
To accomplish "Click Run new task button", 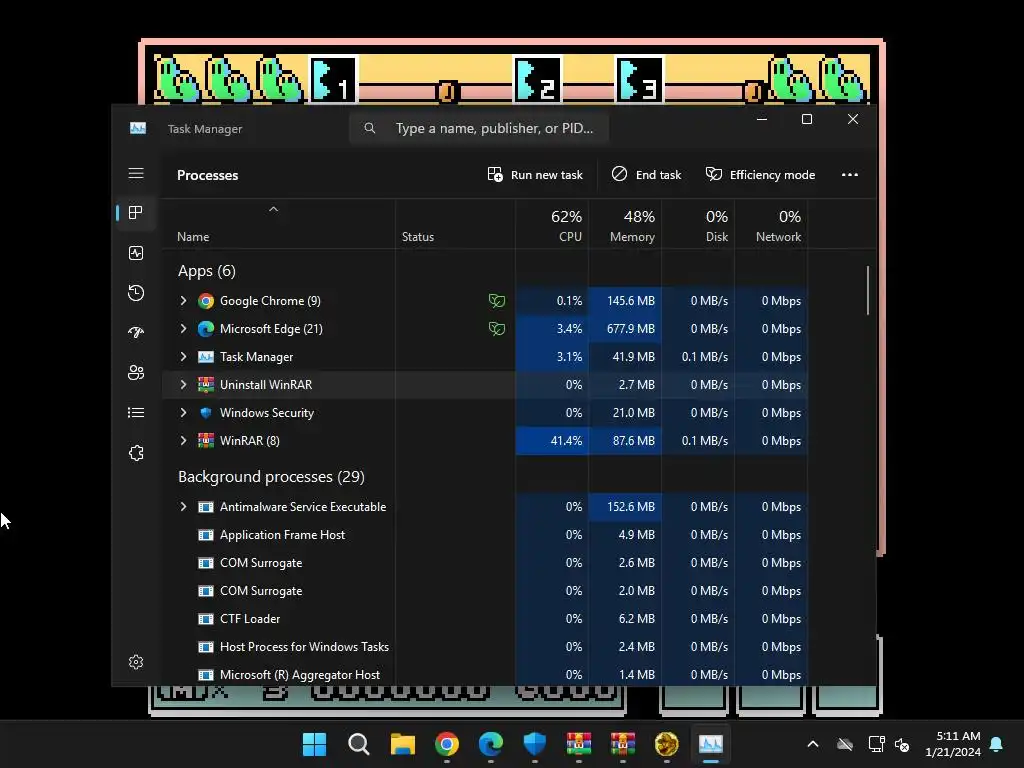I will coord(535,174).
